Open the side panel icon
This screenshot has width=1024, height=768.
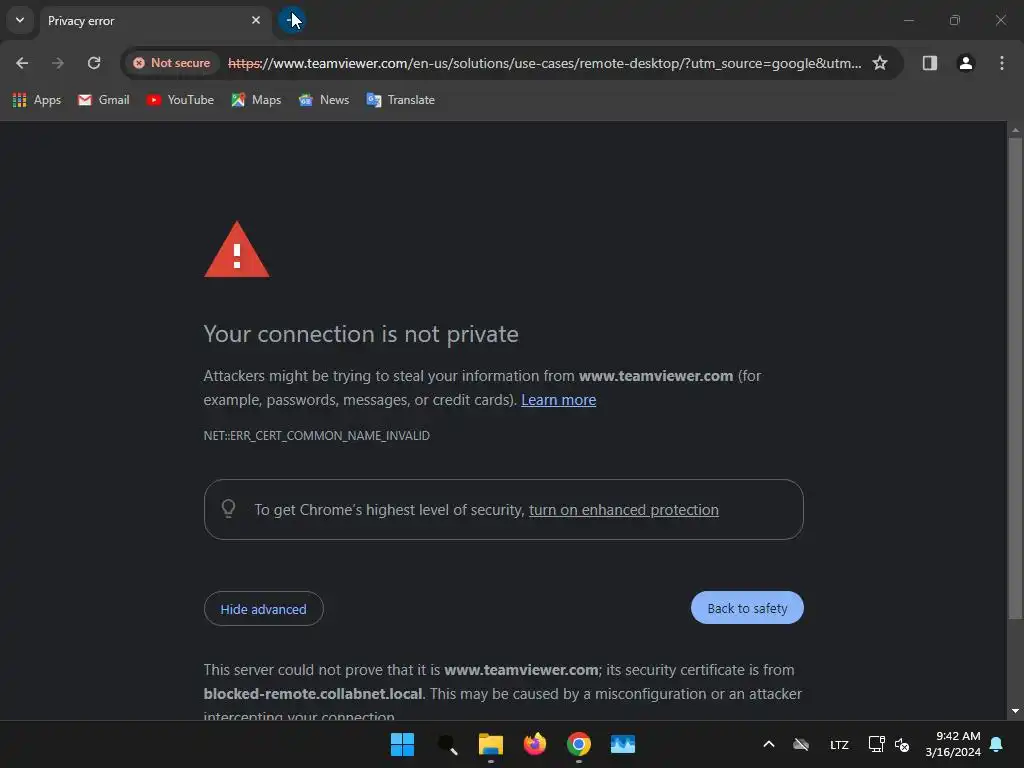click(929, 63)
